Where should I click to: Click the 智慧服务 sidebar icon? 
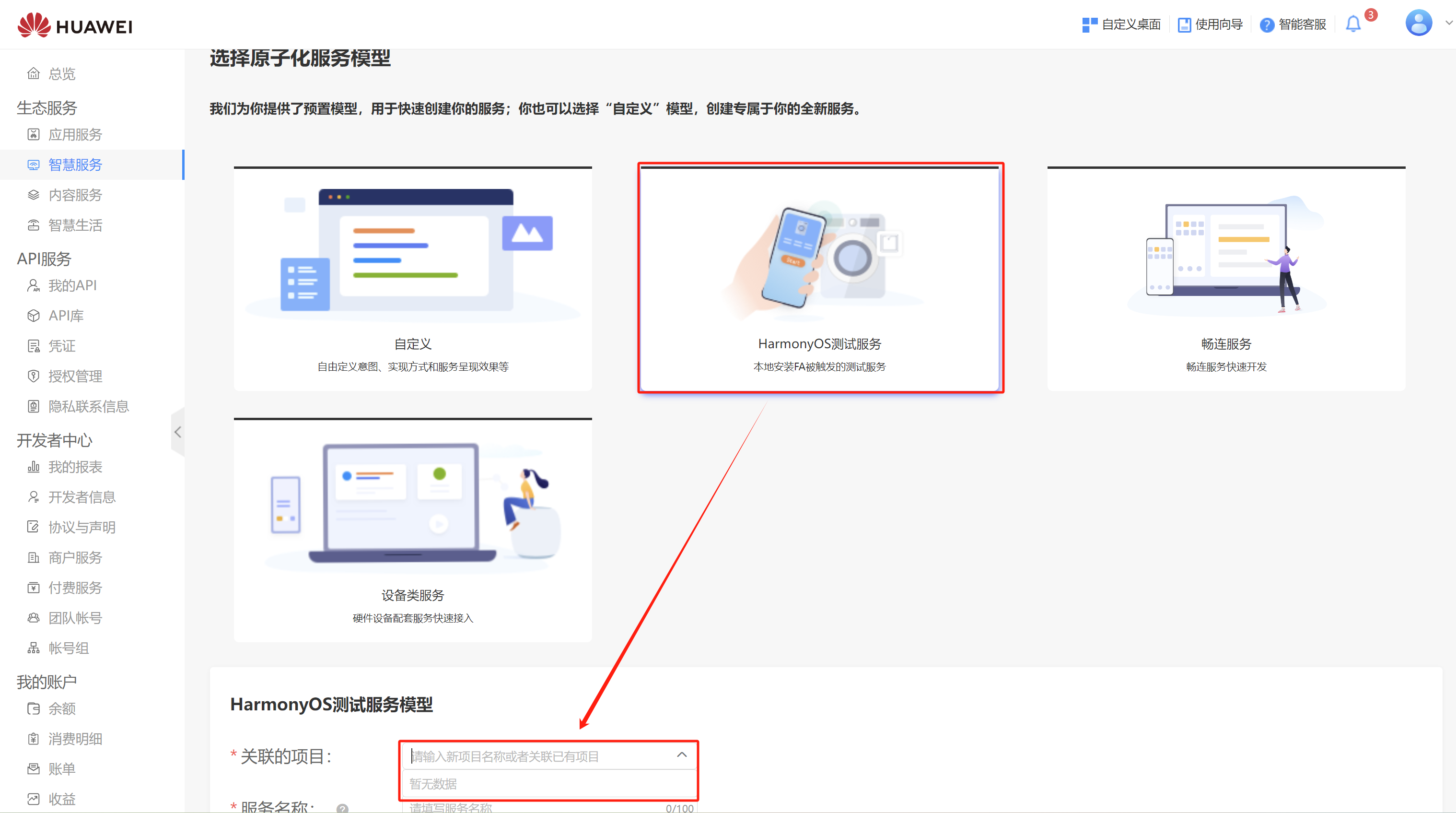click(34, 165)
